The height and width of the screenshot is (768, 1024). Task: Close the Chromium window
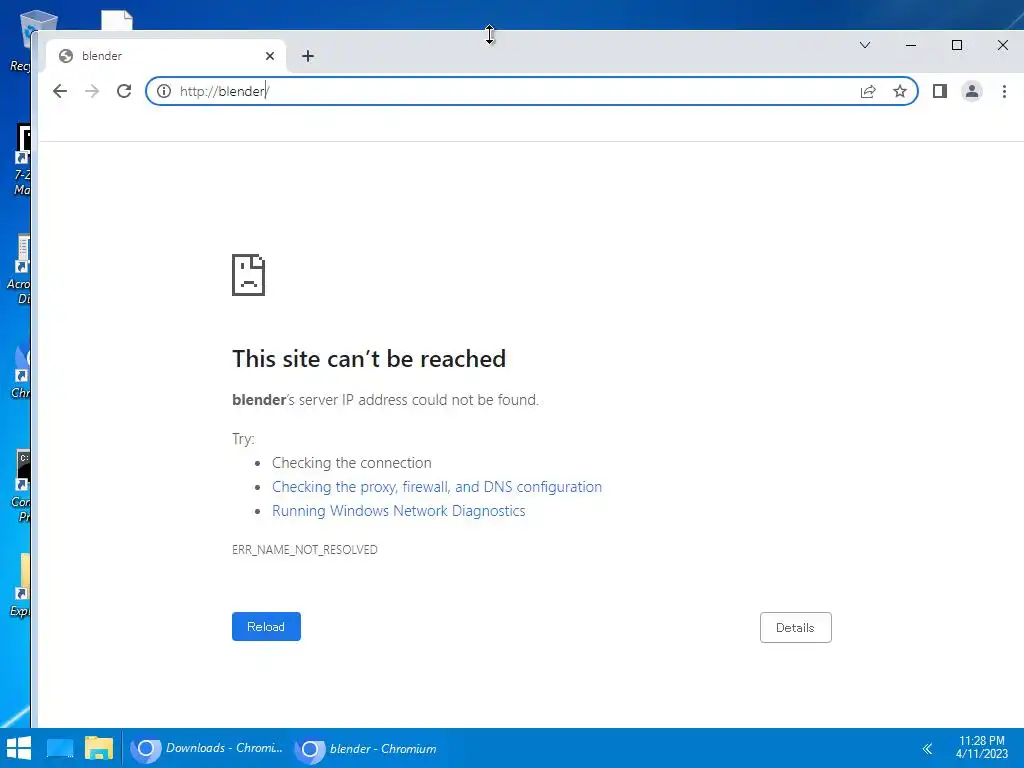coord(1002,45)
